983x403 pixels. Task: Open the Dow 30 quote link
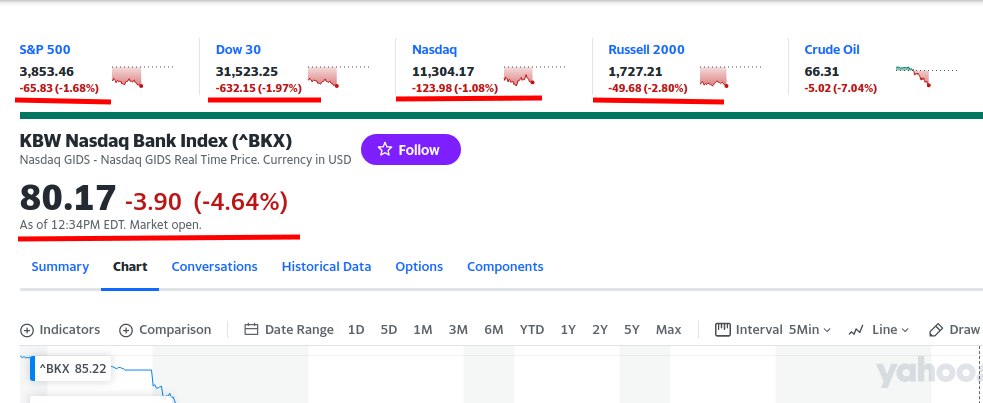(238, 50)
